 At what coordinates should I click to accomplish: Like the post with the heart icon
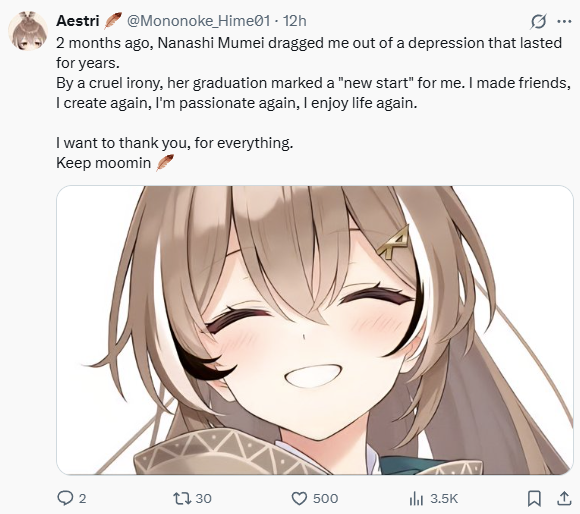[299, 498]
